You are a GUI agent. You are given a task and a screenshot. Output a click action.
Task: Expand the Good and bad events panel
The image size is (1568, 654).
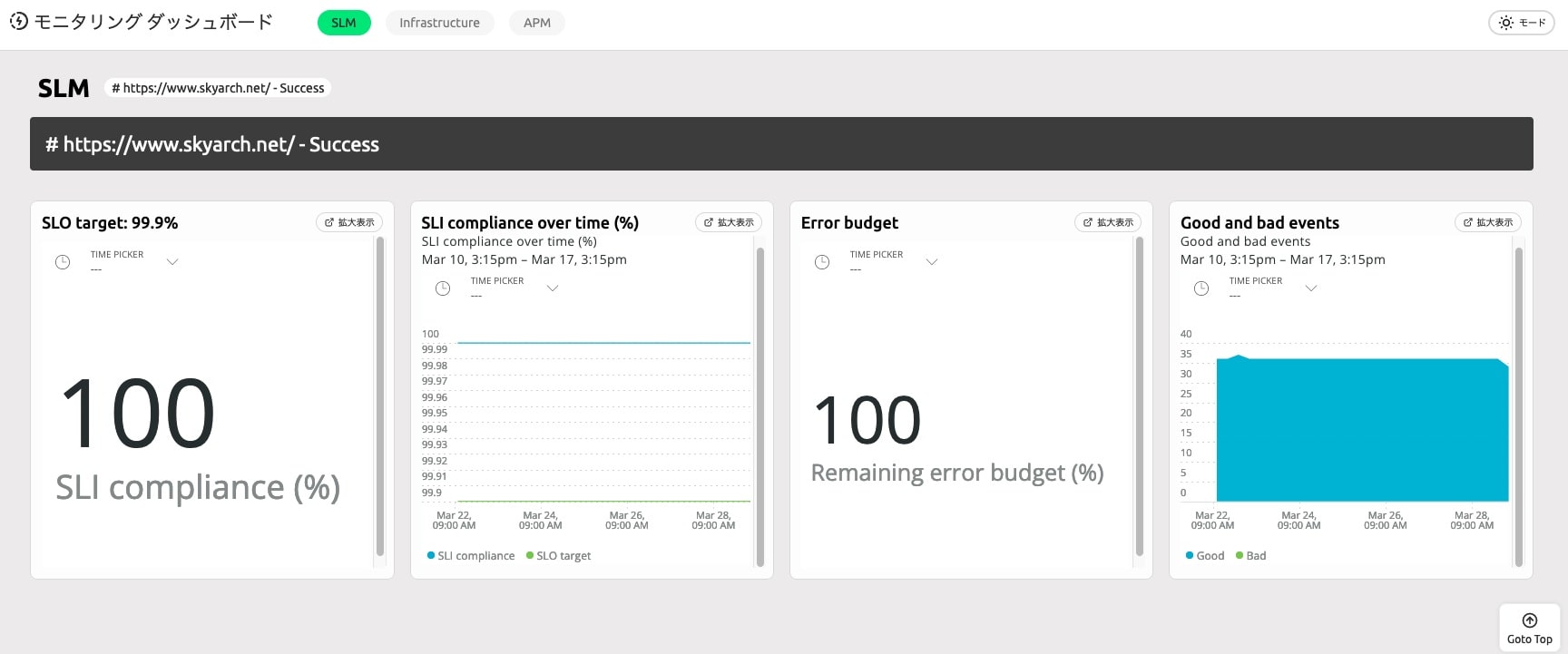(1487, 222)
